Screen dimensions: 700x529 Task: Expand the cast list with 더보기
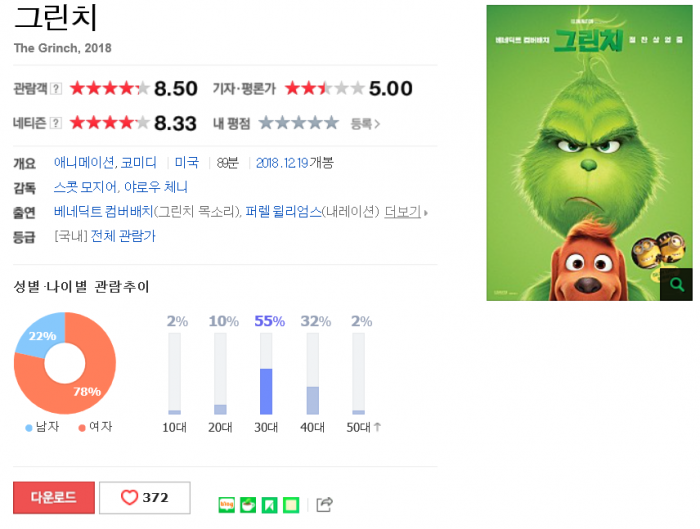coord(406,212)
